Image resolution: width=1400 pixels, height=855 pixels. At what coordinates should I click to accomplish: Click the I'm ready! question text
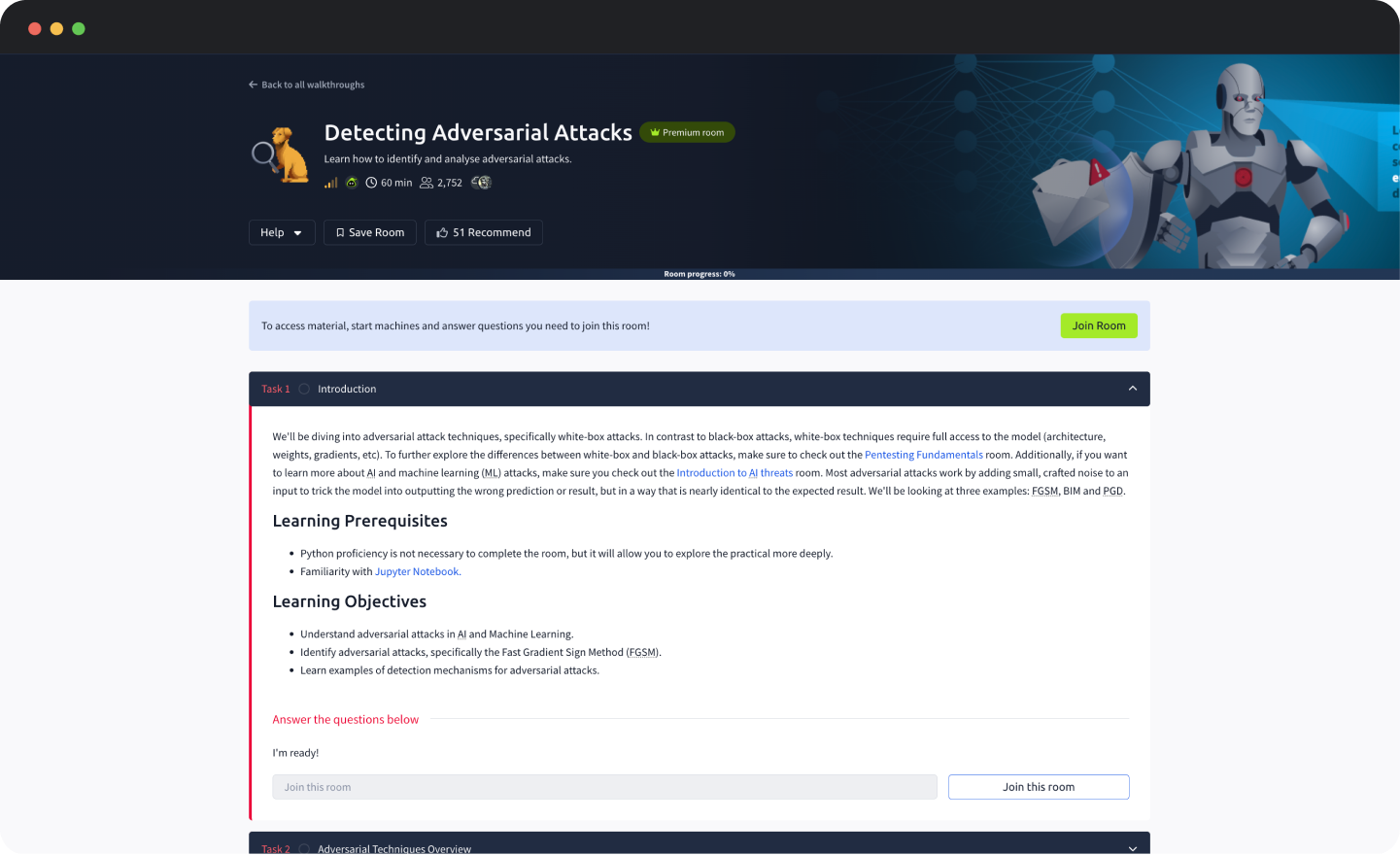pyautogui.click(x=295, y=753)
